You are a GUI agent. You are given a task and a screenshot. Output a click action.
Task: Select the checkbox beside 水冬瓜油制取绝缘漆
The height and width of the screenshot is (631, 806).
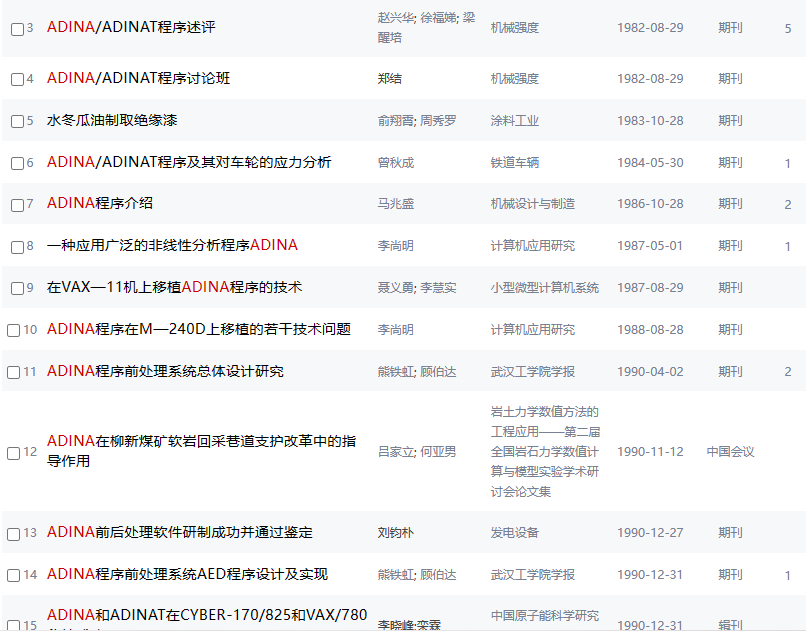point(15,120)
